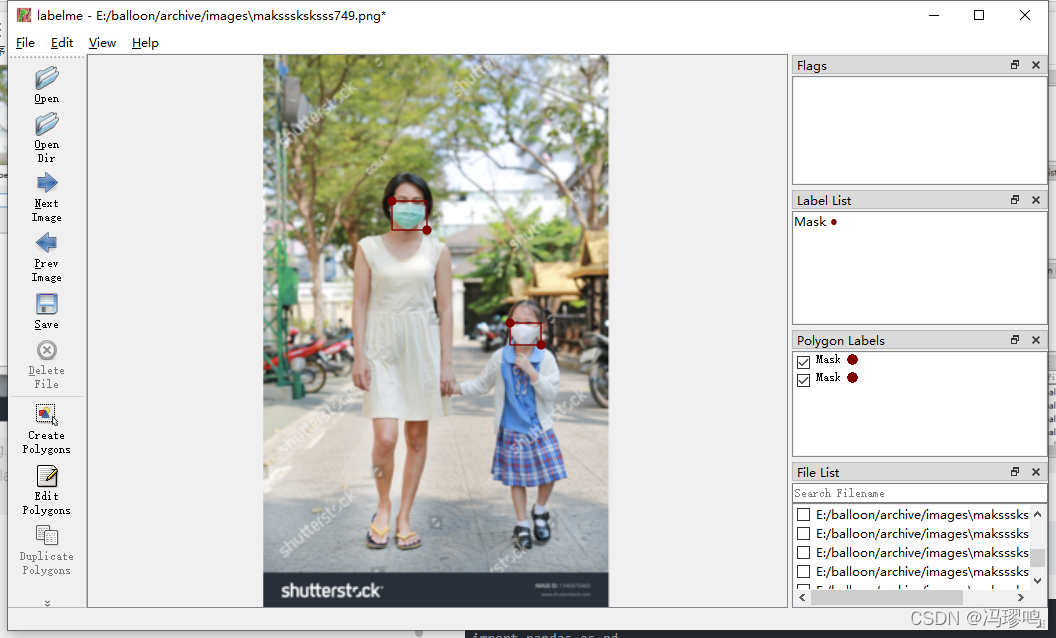
Task: Click the Open file toolbar icon
Action: [x=46, y=78]
